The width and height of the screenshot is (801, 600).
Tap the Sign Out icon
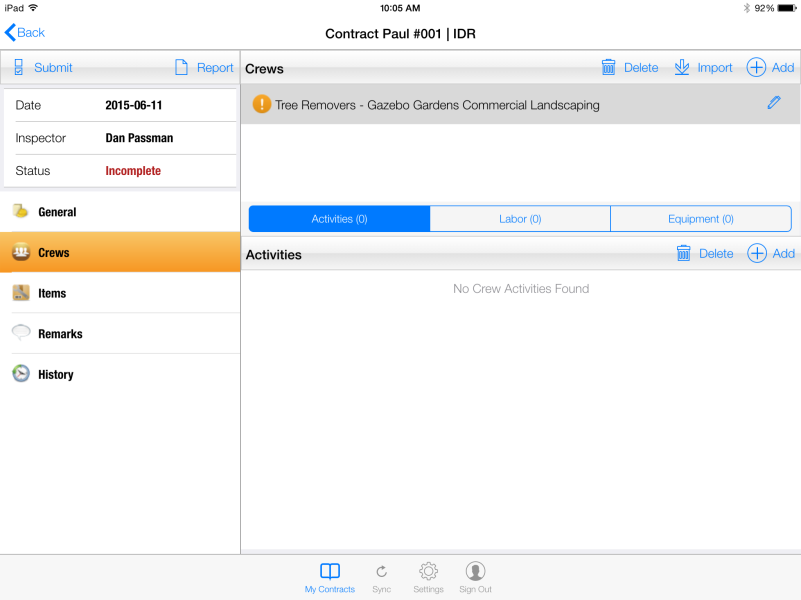[475, 576]
